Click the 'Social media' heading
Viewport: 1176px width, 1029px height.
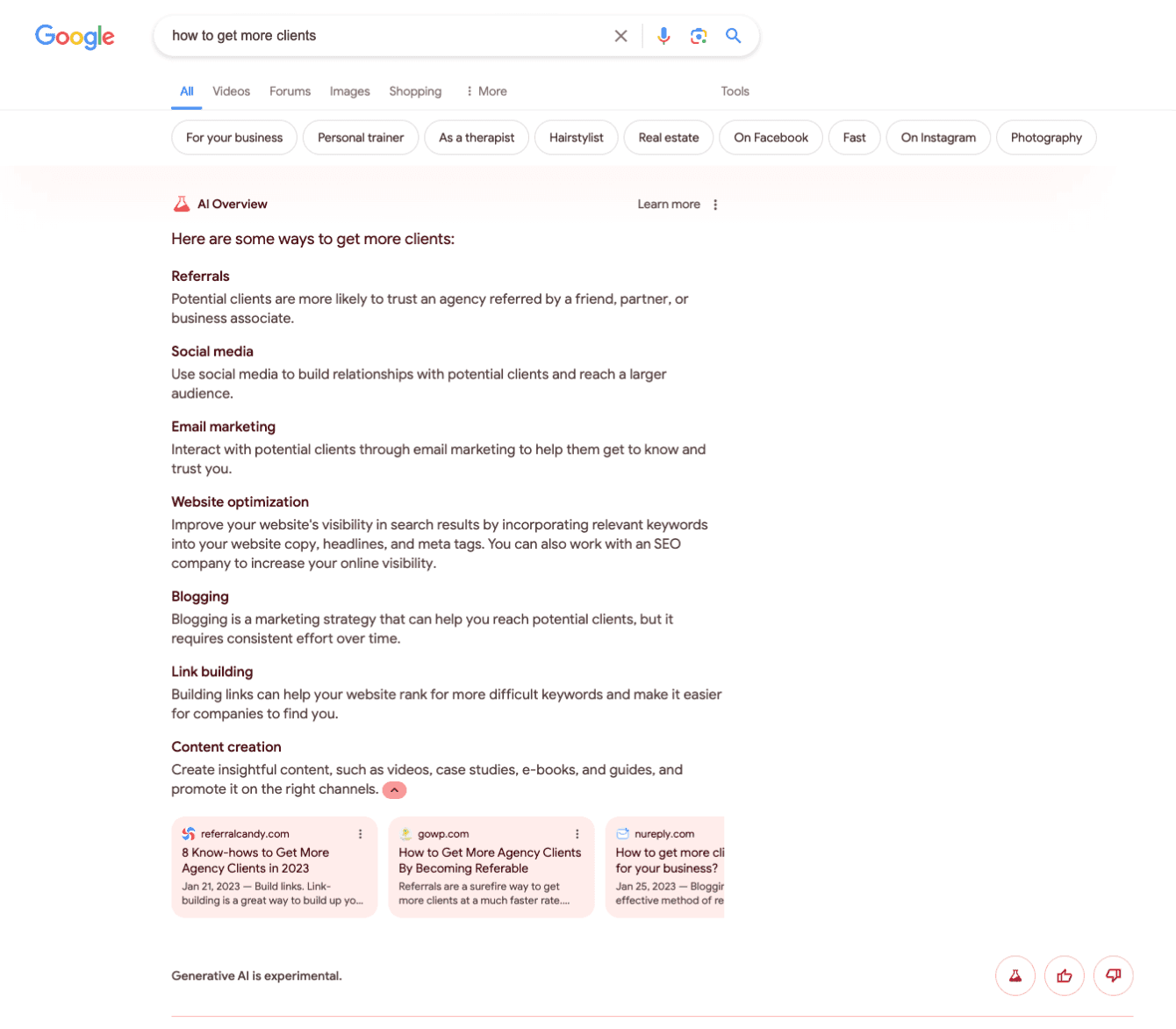(x=212, y=352)
